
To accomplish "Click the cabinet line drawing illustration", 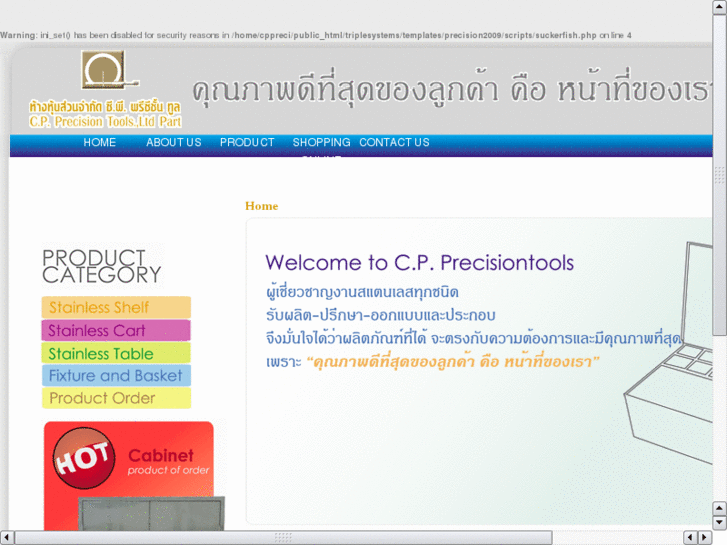I will coord(669,353).
